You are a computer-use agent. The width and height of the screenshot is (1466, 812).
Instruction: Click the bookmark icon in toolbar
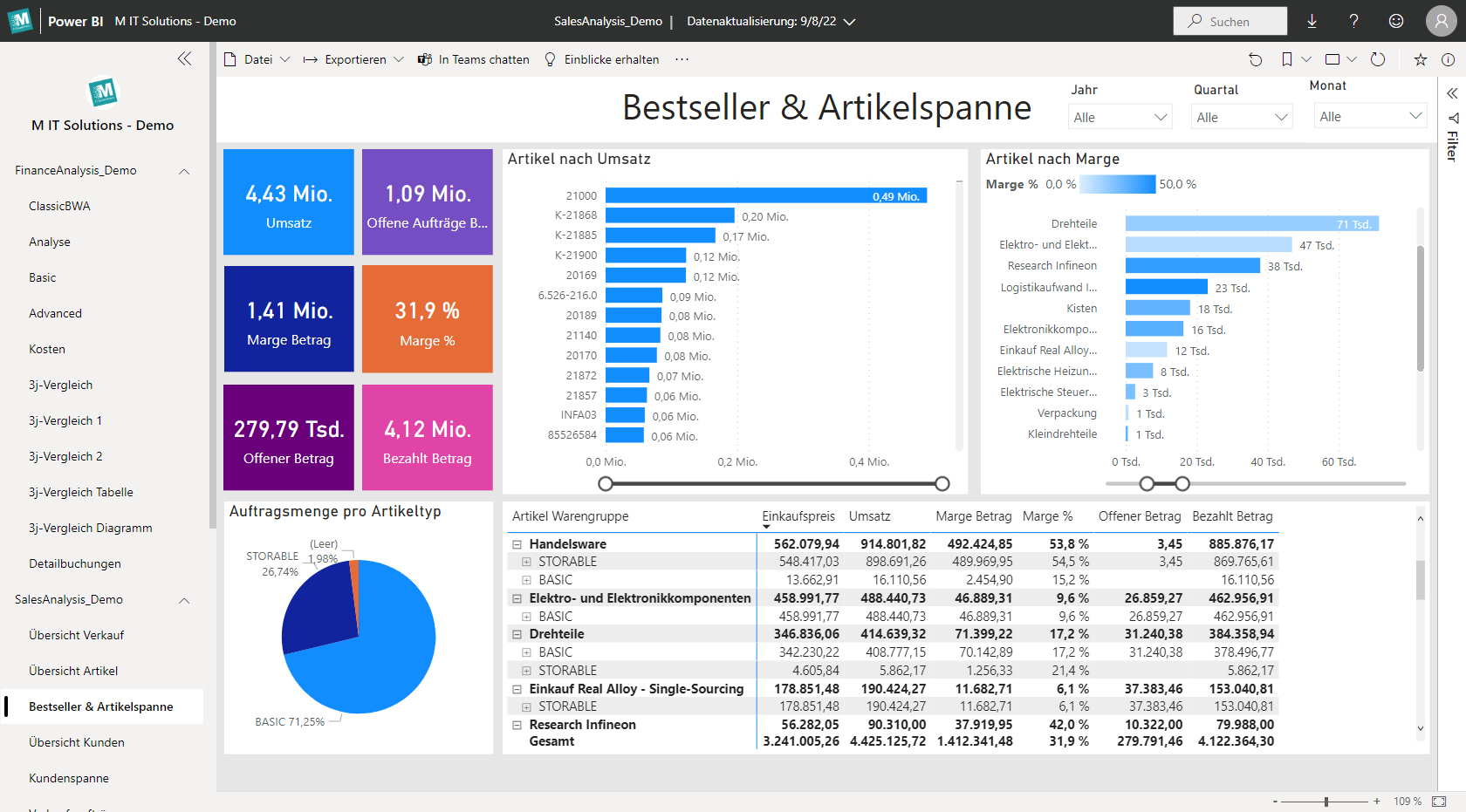click(1287, 59)
